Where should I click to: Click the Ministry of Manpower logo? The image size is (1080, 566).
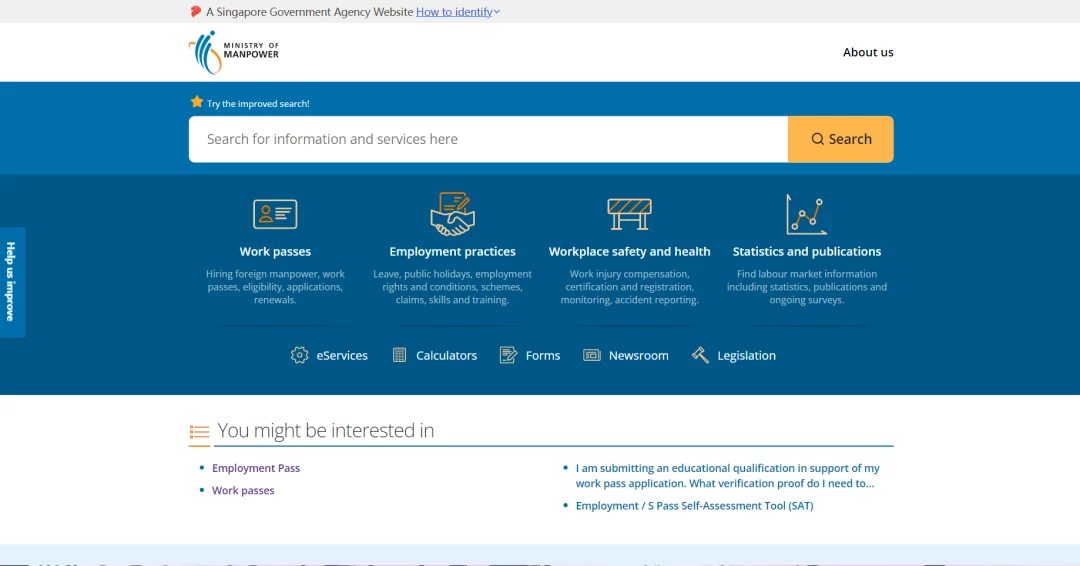tap(233, 52)
